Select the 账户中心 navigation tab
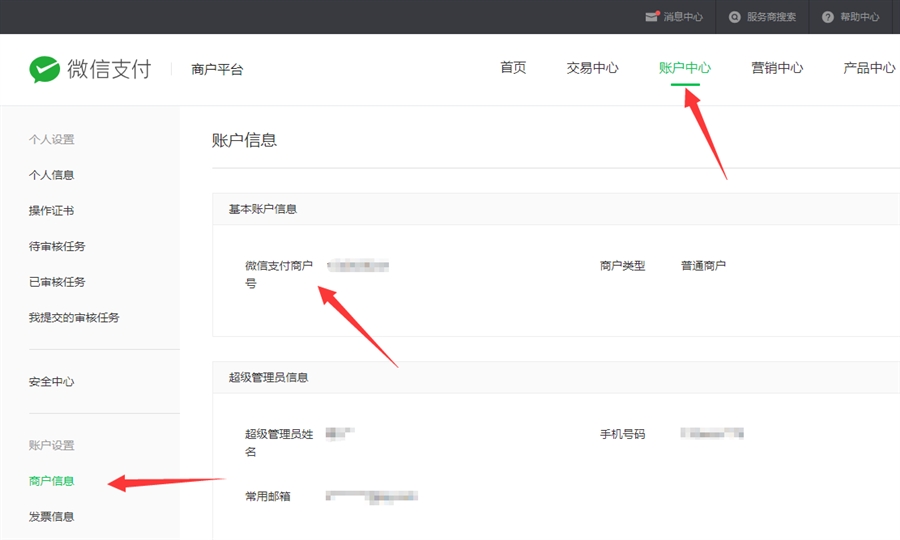Screen dimensions: 900x540 click(685, 68)
